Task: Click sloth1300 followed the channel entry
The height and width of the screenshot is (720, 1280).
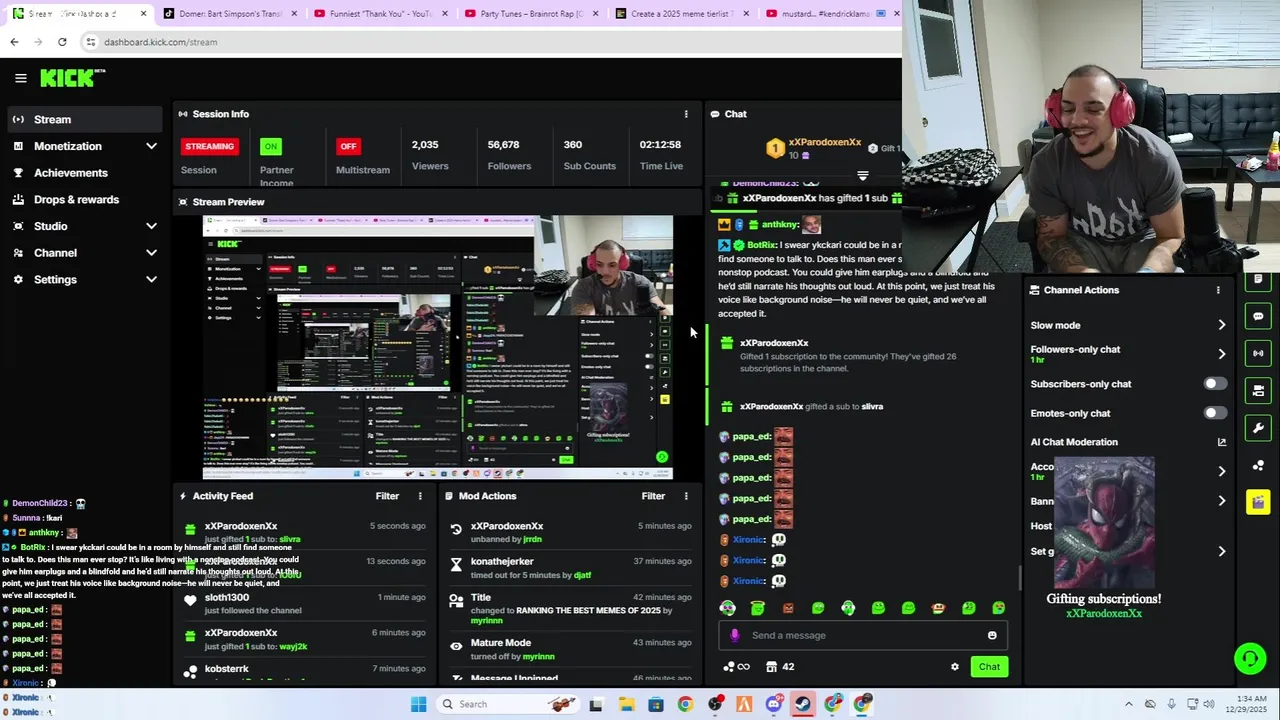Action: (305, 604)
